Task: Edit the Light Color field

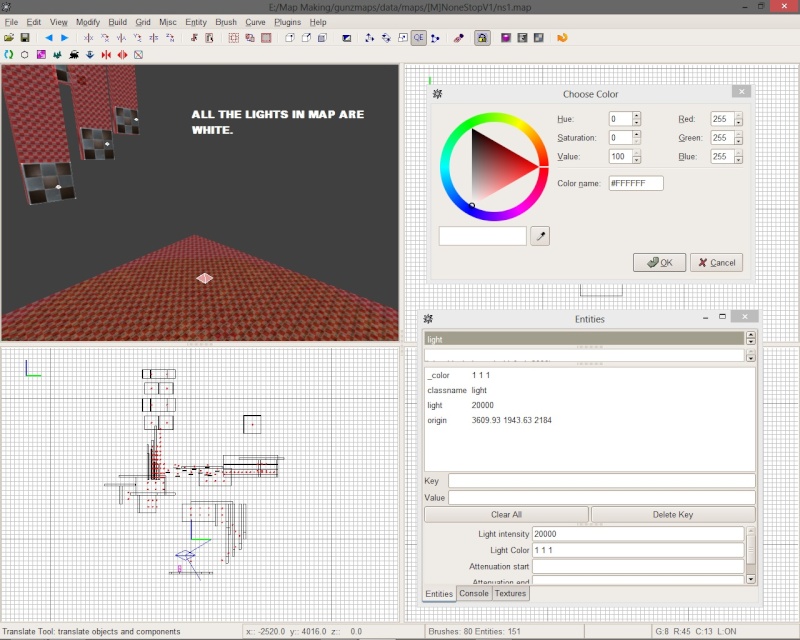Action: pyautogui.click(x=638, y=550)
